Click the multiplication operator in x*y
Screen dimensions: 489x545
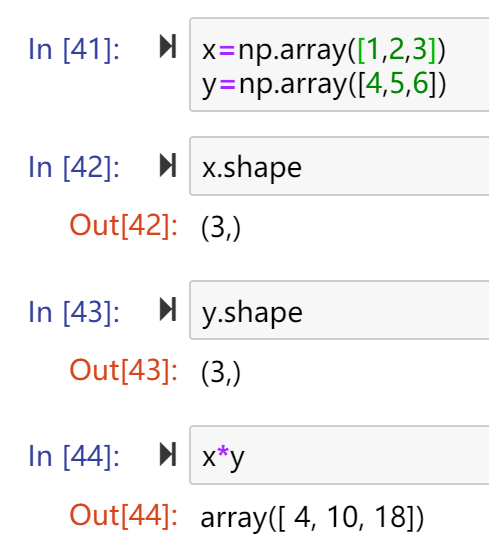tap(223, 453)
